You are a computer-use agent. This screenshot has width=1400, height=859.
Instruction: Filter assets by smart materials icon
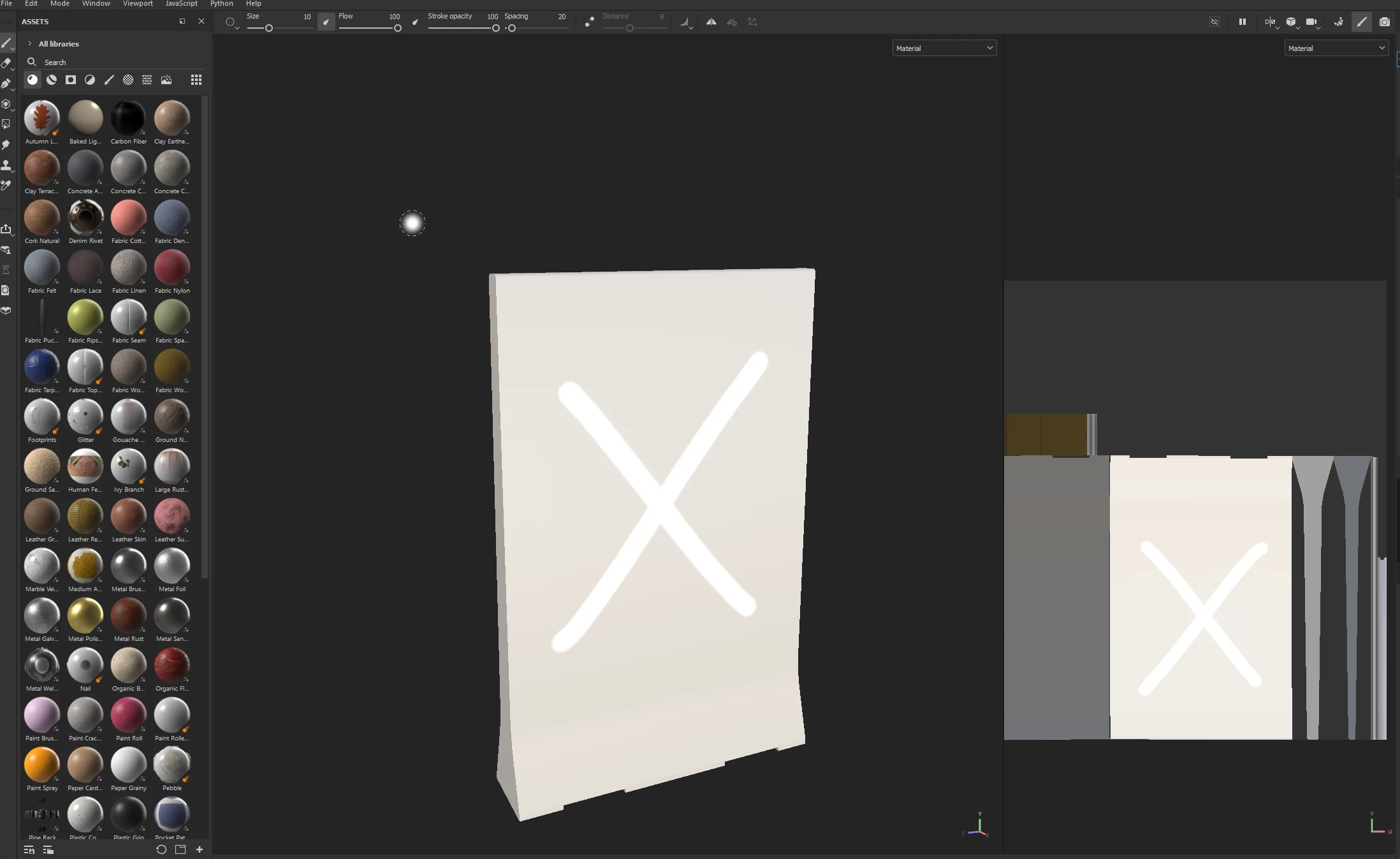[52, 80]
